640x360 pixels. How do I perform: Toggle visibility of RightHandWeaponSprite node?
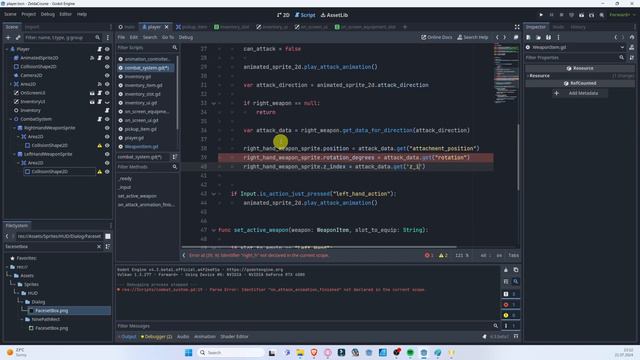pos(107,128)
